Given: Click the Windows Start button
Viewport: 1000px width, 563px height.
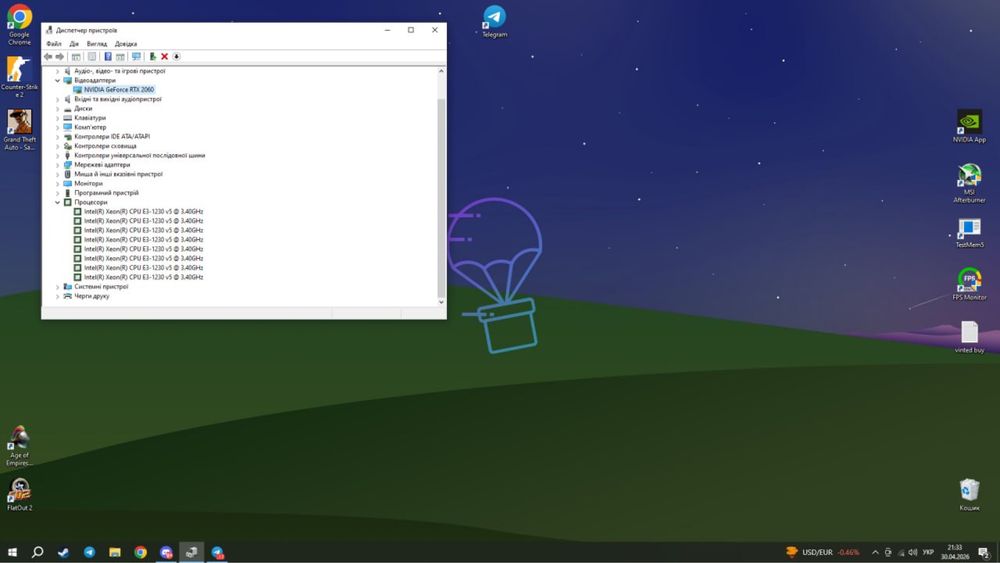Looking at the screenshot, I should [x=12, y=552].
